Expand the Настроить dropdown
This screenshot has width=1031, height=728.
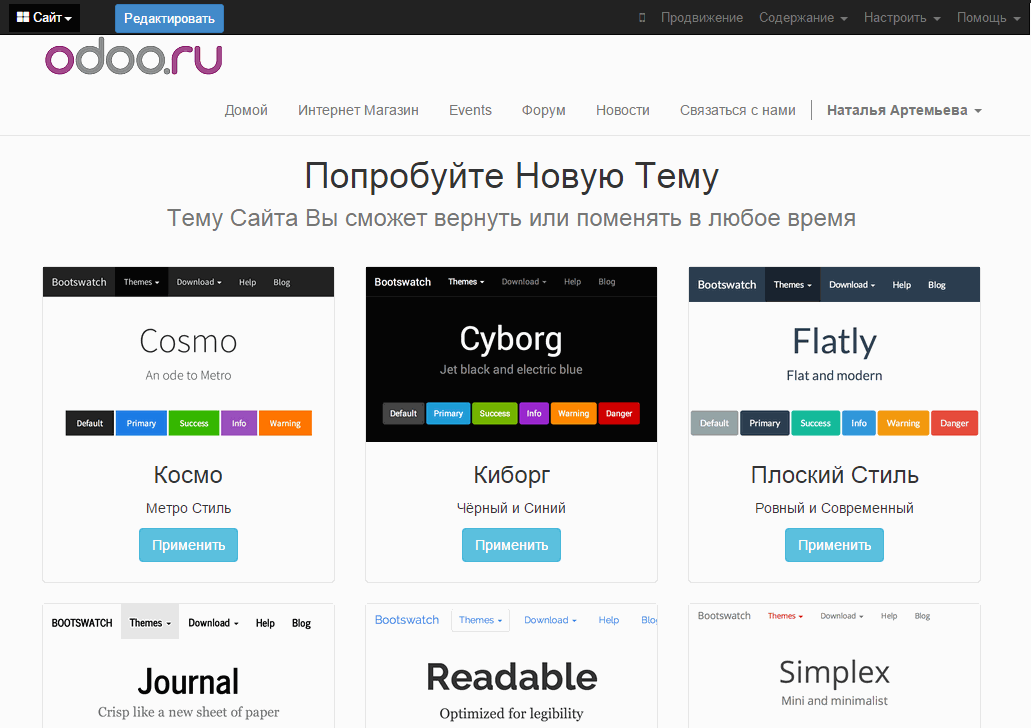pyautogui.click(x=901, y=18)
